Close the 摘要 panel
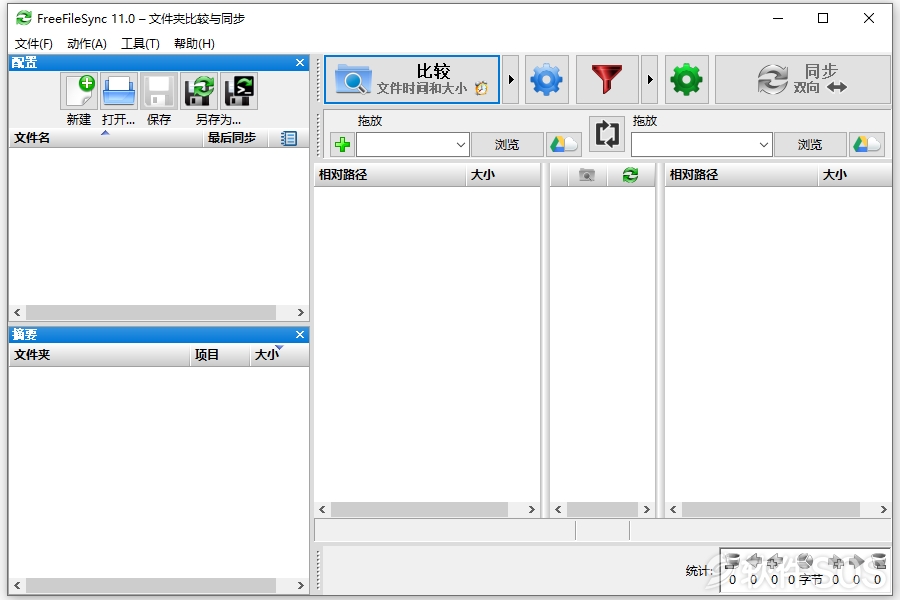The height and width of the screenshot is (600, 900). [x=300, y=335]
